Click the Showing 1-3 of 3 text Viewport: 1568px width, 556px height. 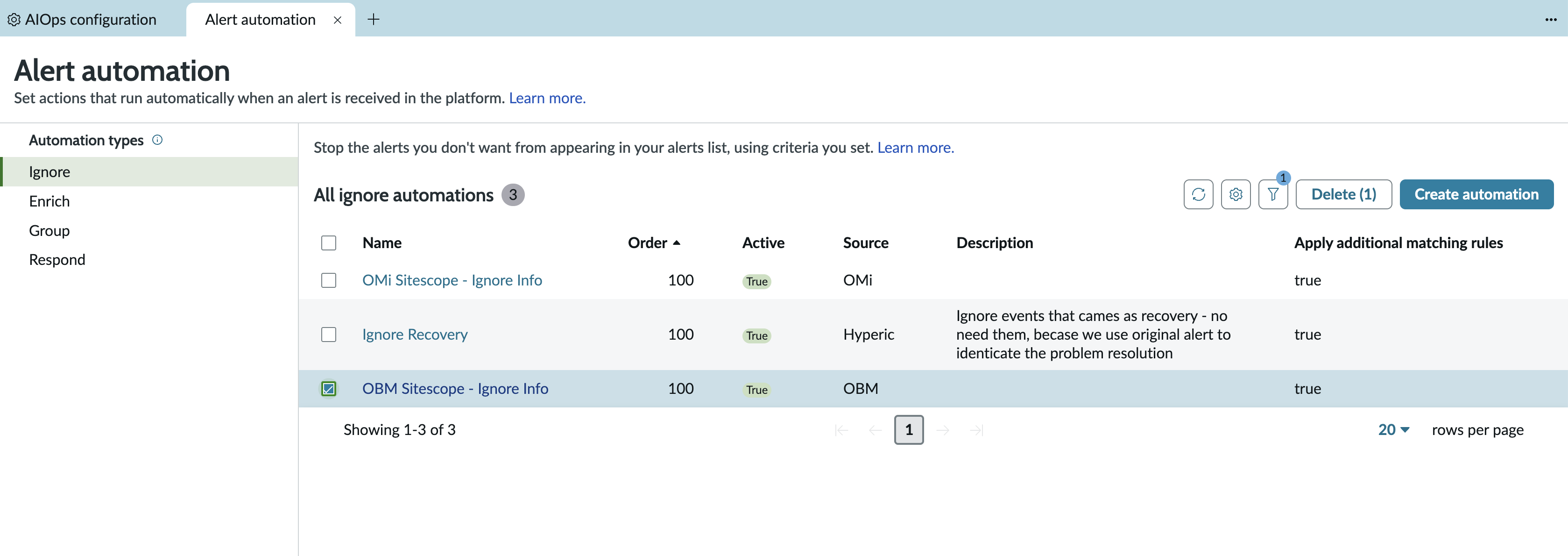(x=399, y=430)
